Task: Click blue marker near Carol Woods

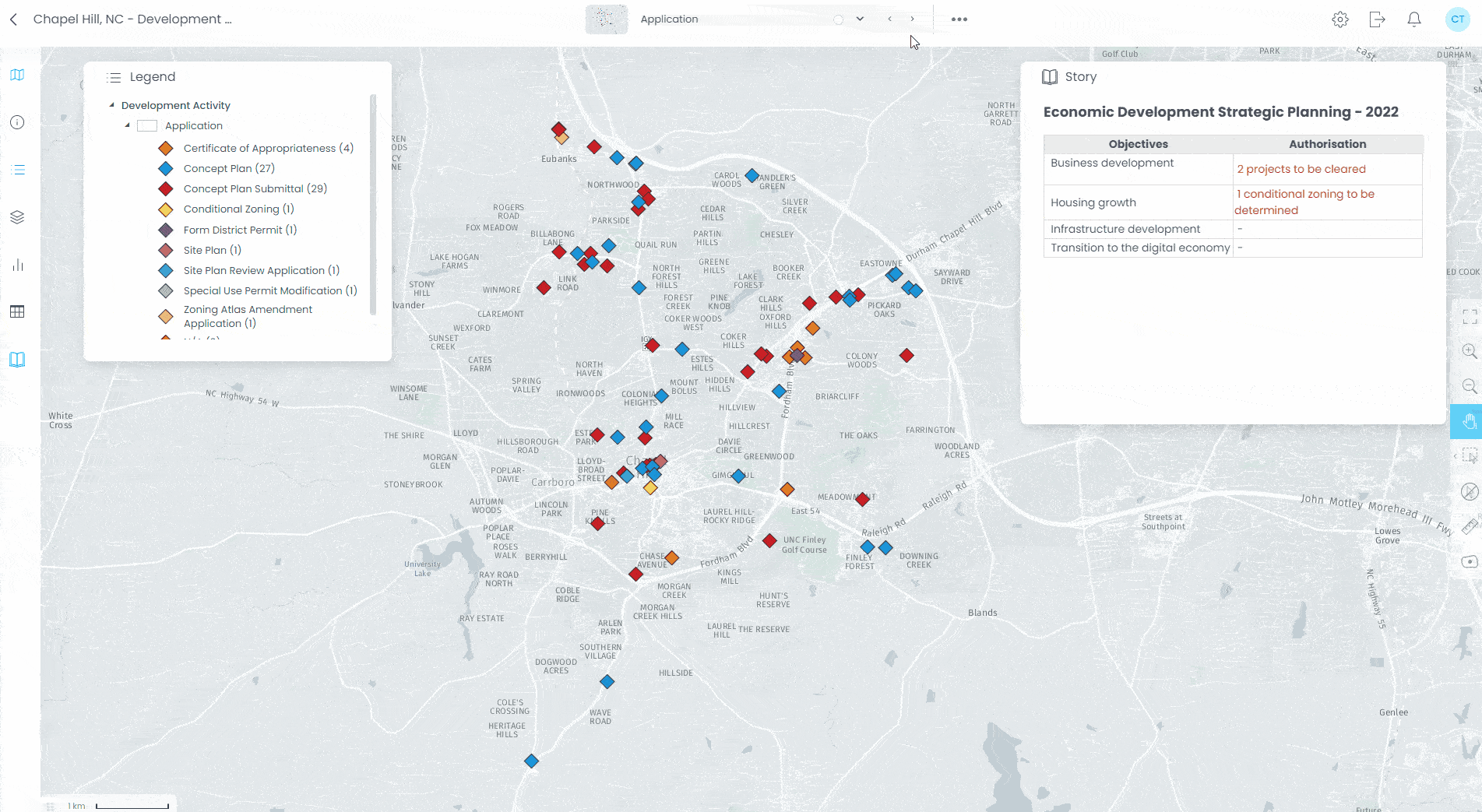Action: (752, 176)
